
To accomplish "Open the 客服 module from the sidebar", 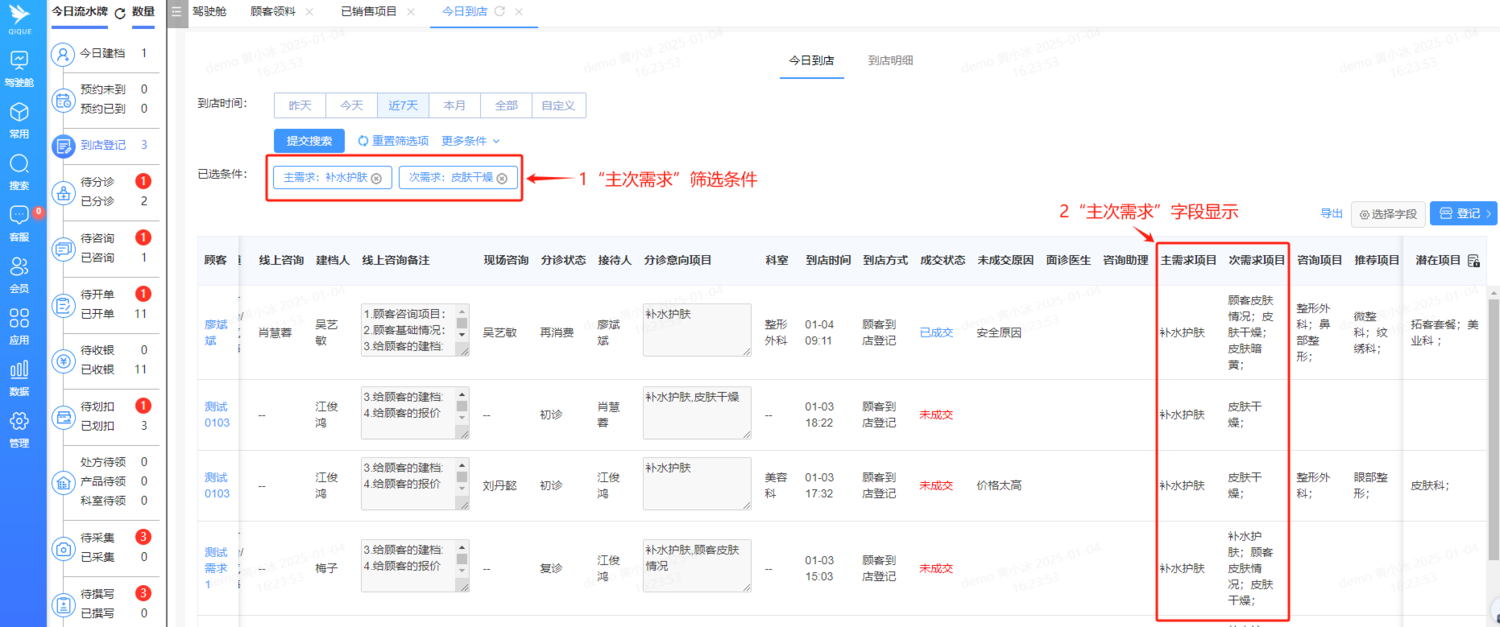I will [18, 222].
